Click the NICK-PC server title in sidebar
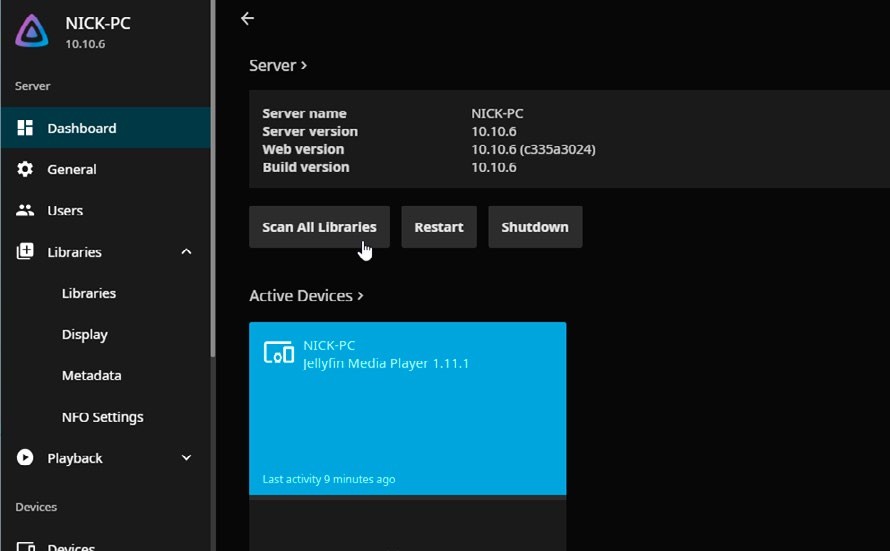This screenshot has height=551, width=890. [98, 23]
